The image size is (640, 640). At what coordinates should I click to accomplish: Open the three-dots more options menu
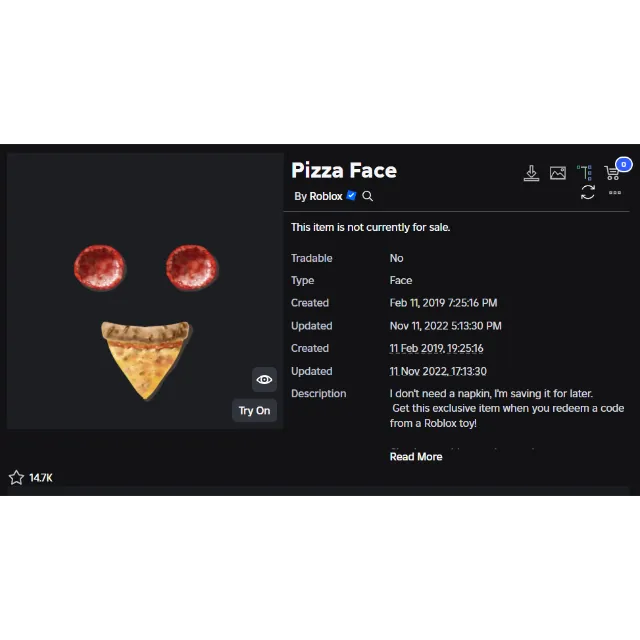tap(615, 193)
